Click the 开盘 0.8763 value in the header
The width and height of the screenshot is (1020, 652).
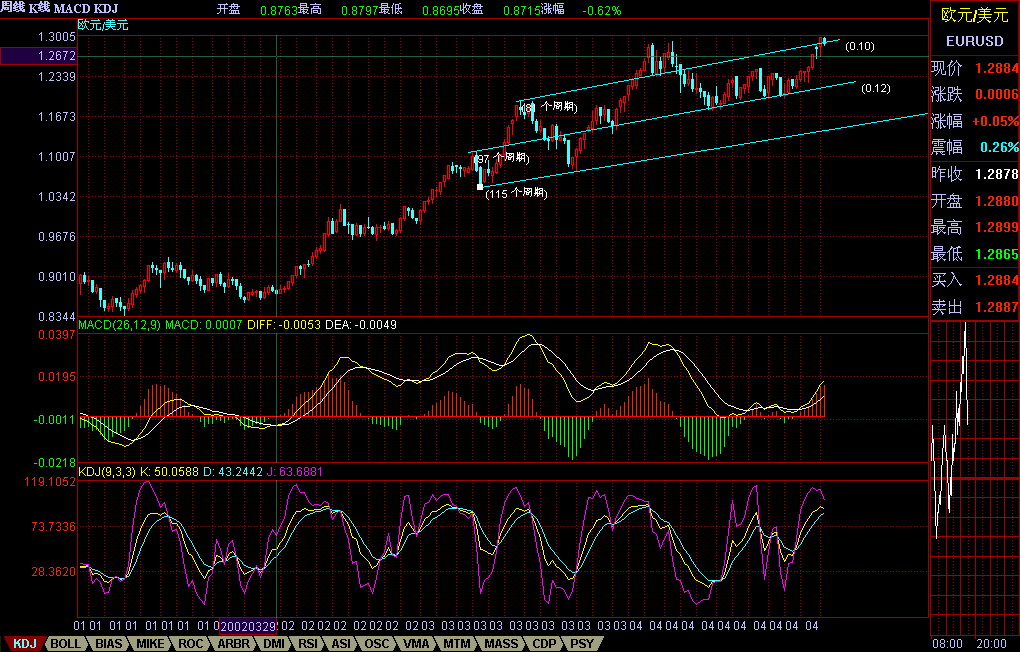[257, 10]
